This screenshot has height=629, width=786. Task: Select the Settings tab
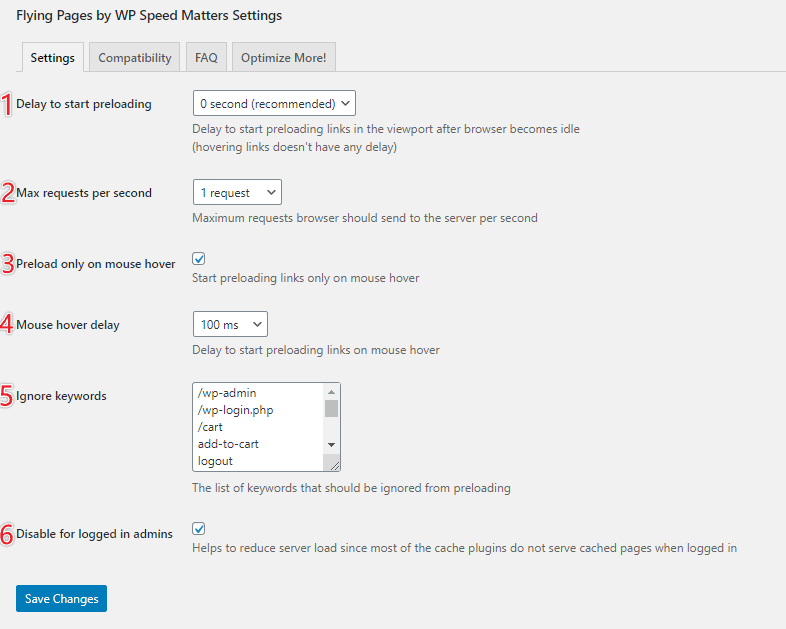[x=52, y=58]
